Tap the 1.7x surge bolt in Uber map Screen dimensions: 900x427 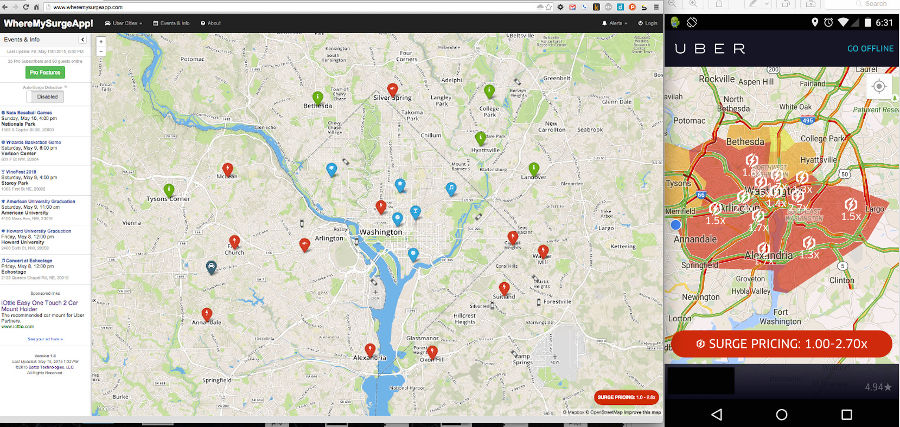pyautogui.click(x=758, y=215)
